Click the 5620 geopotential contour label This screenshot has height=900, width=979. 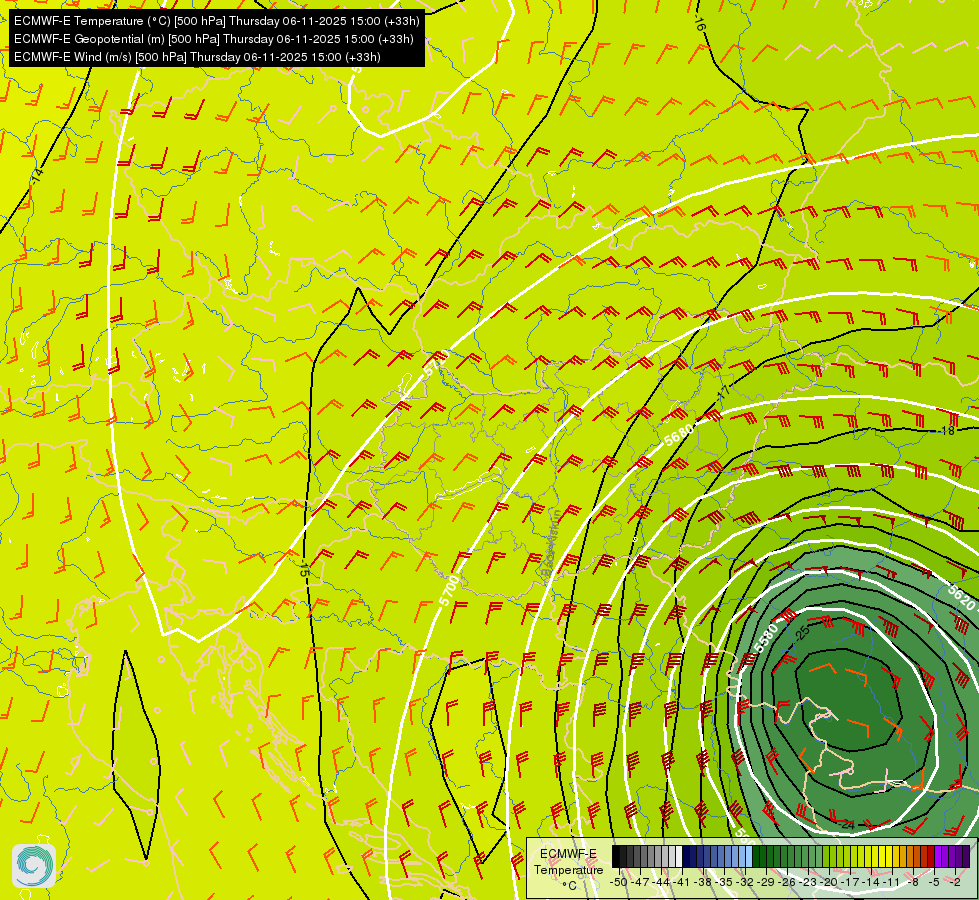961,598
